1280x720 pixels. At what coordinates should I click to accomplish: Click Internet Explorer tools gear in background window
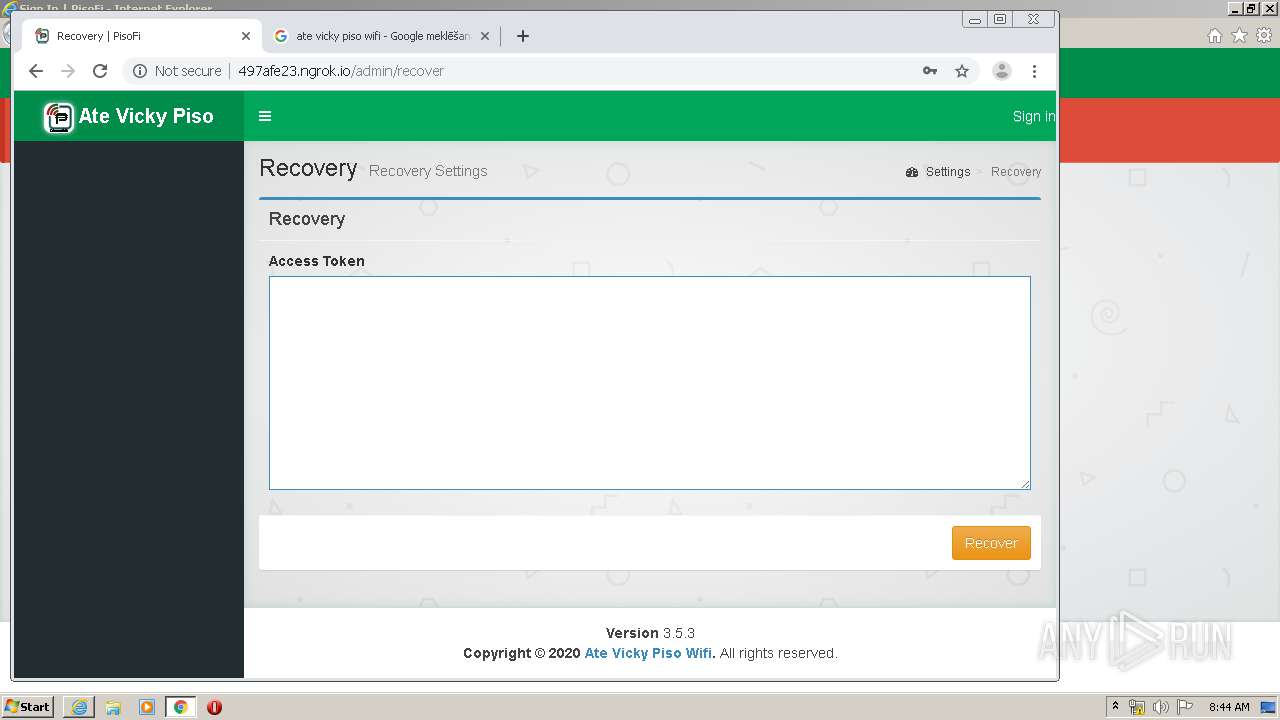pos(1264,36)
